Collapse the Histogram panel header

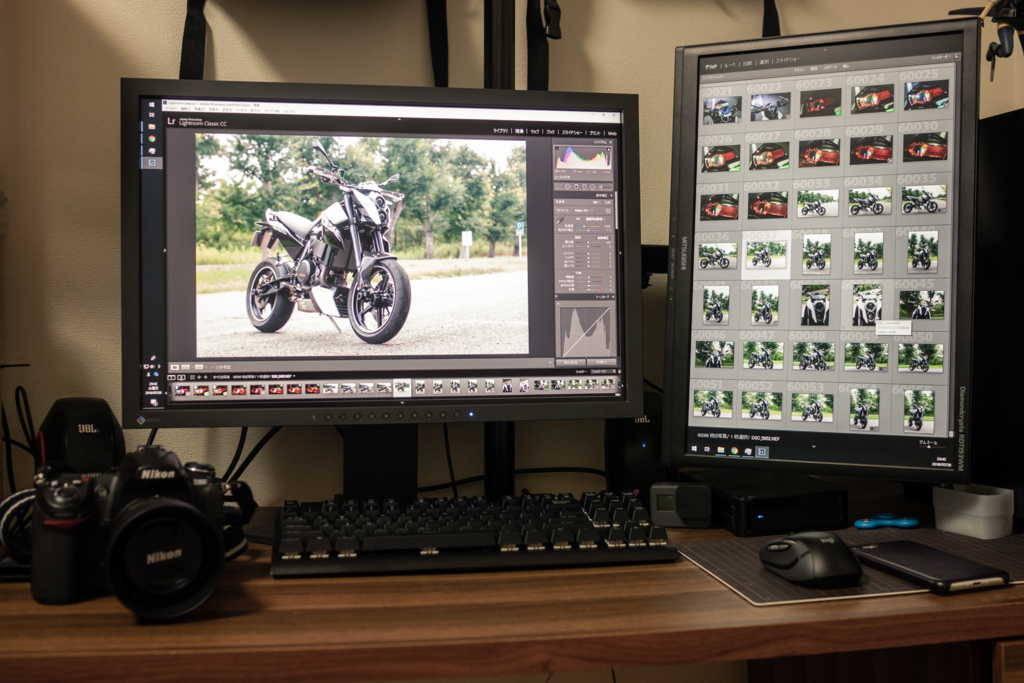(x=611, y=142)
